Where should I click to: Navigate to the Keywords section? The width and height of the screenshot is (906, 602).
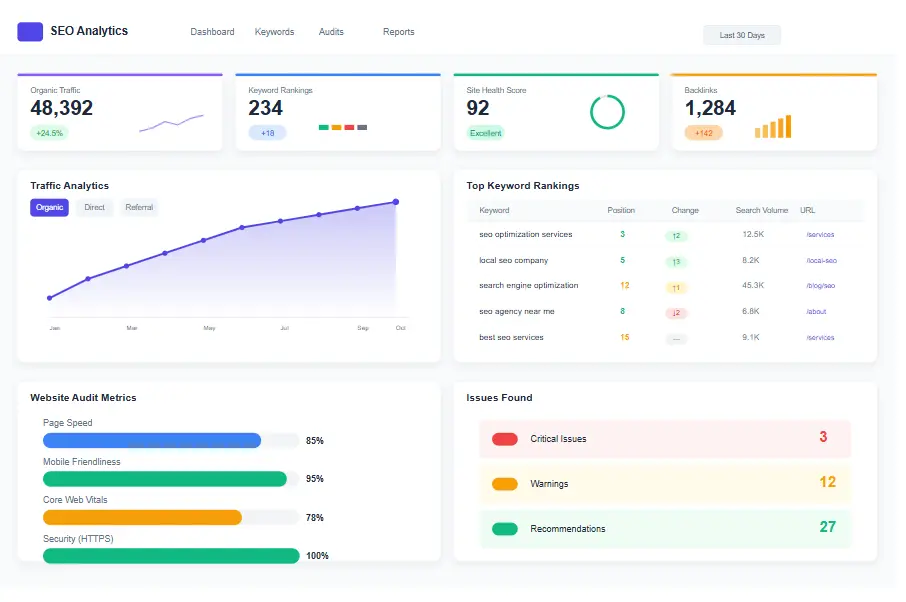click(274, 31)
